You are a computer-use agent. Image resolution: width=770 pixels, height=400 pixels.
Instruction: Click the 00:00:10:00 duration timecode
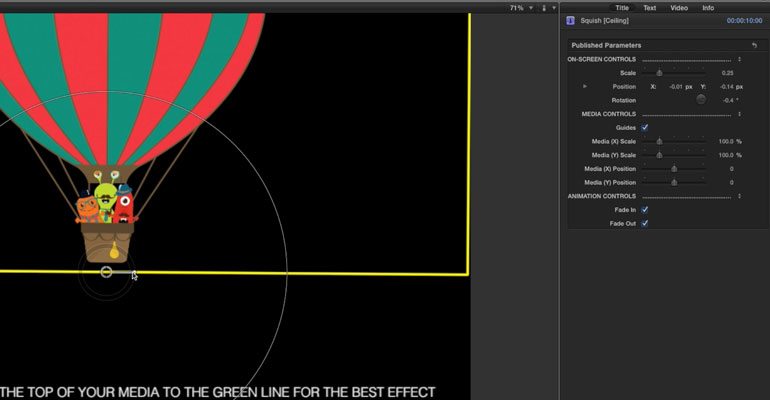(744, 21)
